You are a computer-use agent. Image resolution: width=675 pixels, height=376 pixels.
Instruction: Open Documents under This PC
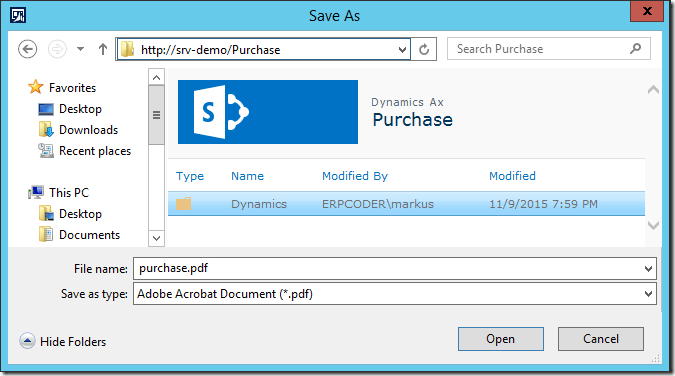click(x=89, y=235)
